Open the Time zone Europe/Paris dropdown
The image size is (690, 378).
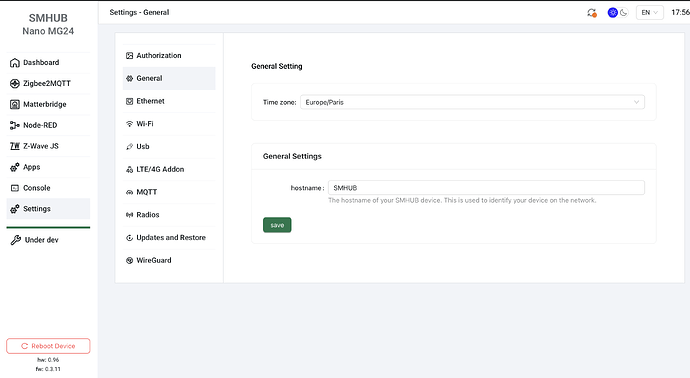tap(472, 102)
